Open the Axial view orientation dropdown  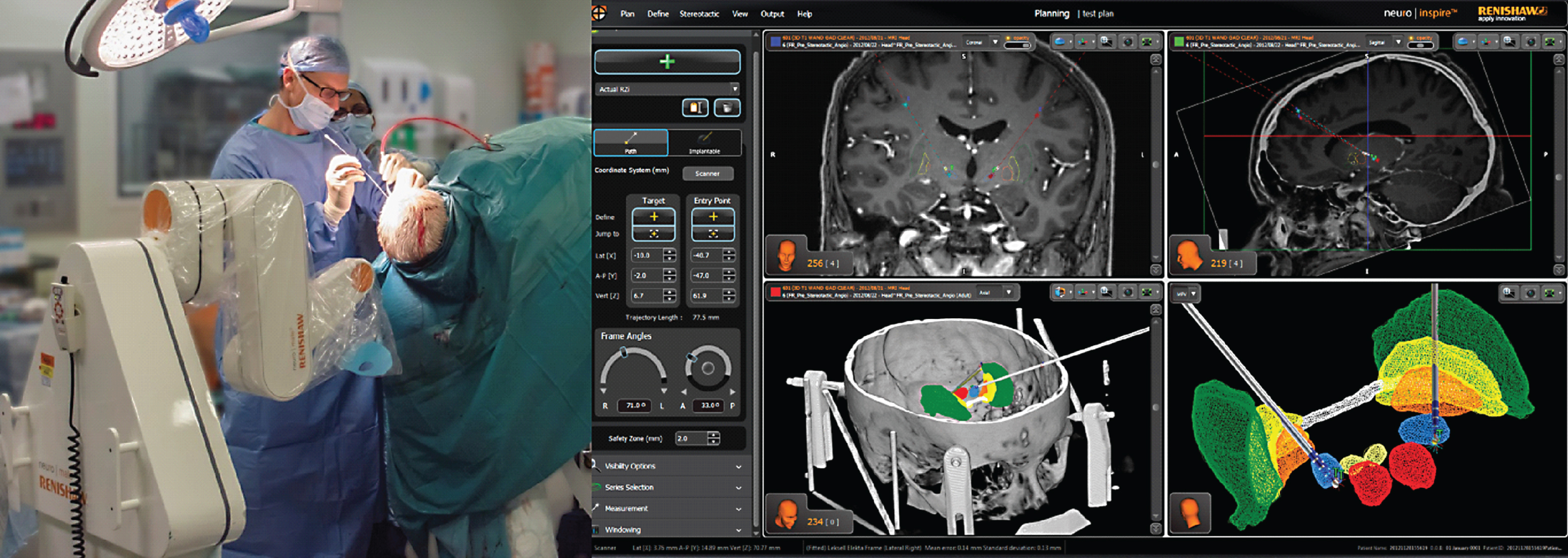pyautogui.click(x=994, y=293)
